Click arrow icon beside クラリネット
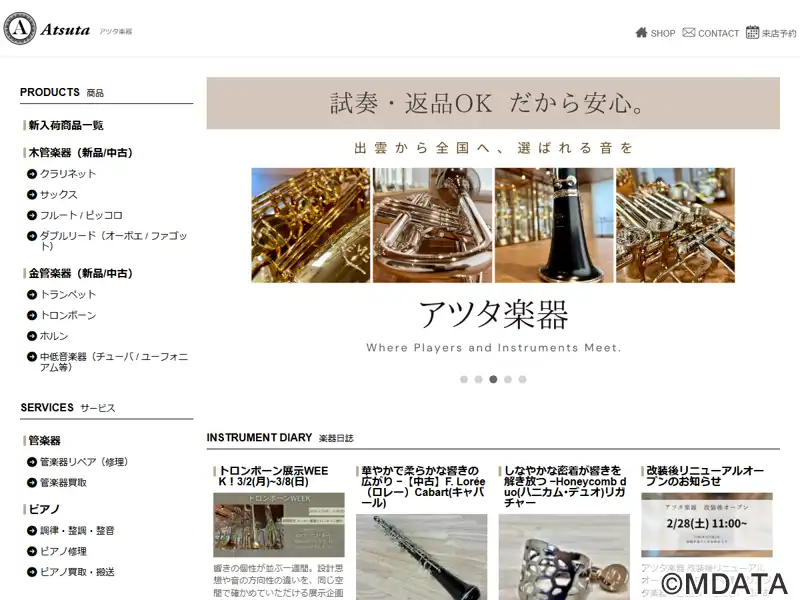This screenshot has width=800, height=600. click(x=32, y=174)
